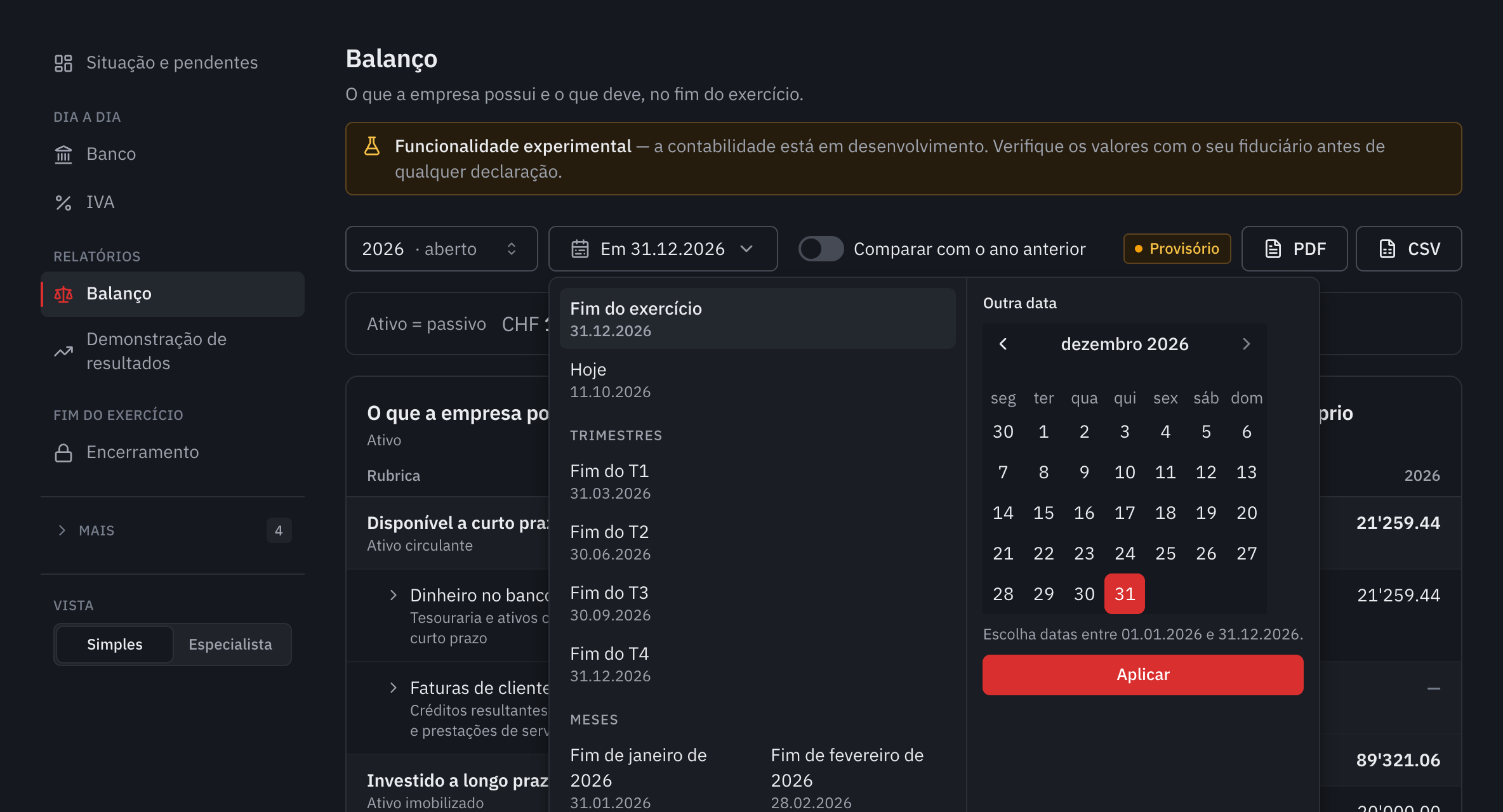The height and width of the screenshot is (812, 1503).
Task: Click the 4 badge next to MAIS
Action: click(279, 530)
